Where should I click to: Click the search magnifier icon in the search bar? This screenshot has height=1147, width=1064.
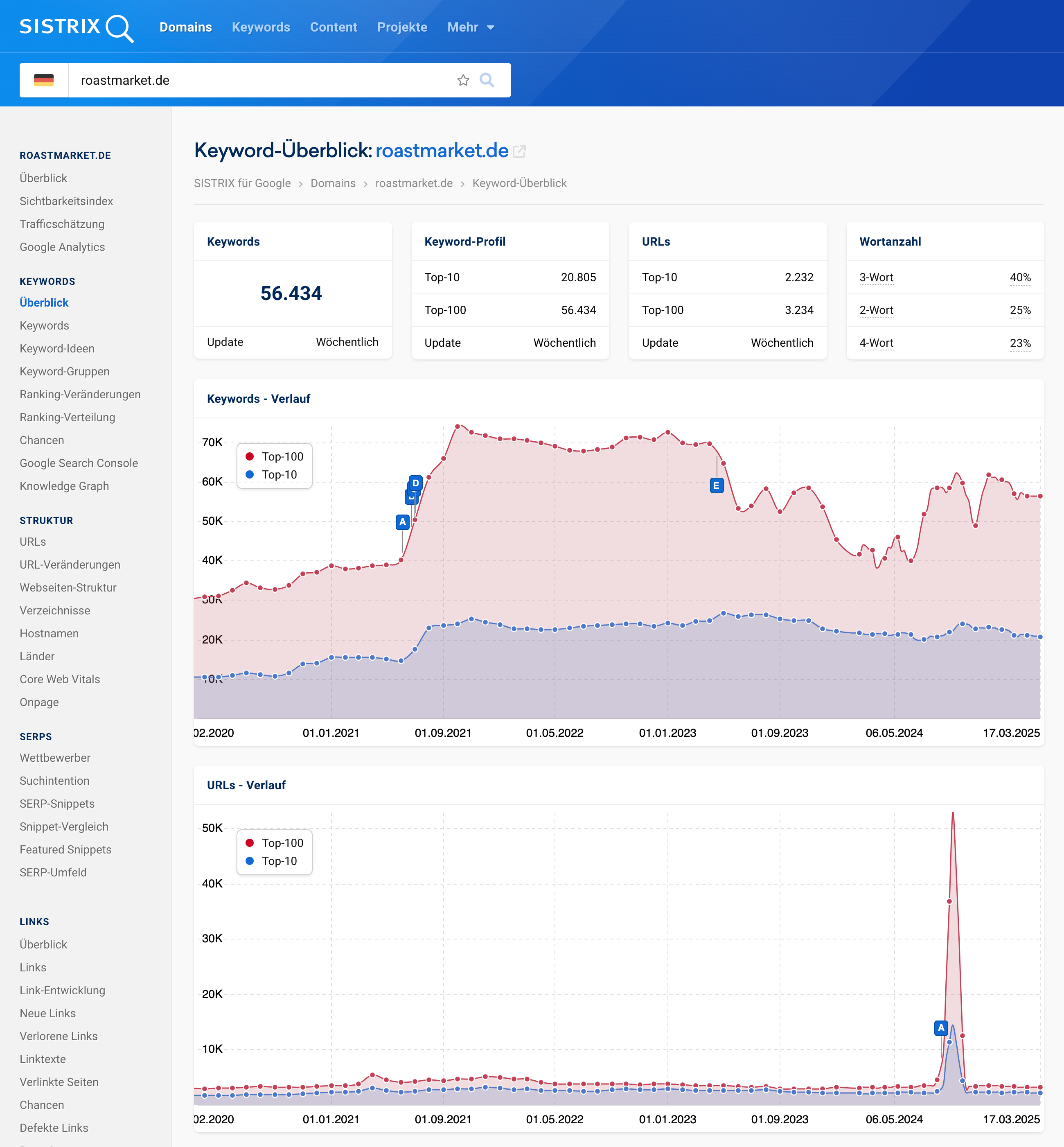pos(487,80)
